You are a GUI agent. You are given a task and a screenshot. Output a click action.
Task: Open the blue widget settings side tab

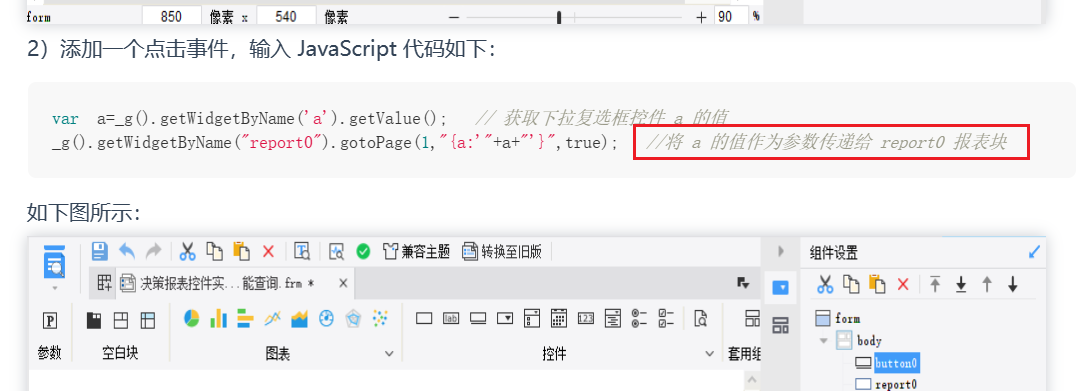tap(780, 288)
